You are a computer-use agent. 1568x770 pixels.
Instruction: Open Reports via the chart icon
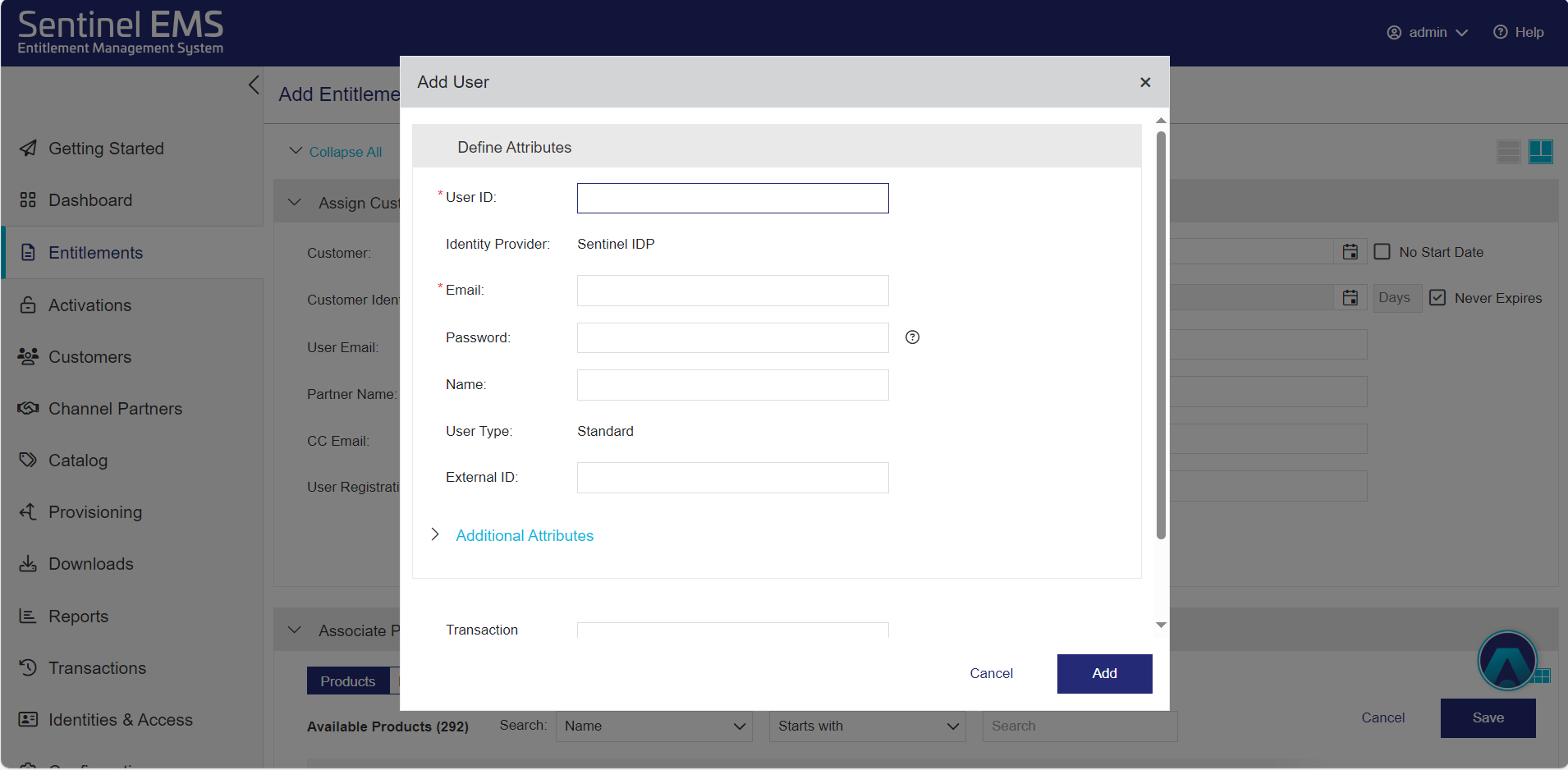27,616
